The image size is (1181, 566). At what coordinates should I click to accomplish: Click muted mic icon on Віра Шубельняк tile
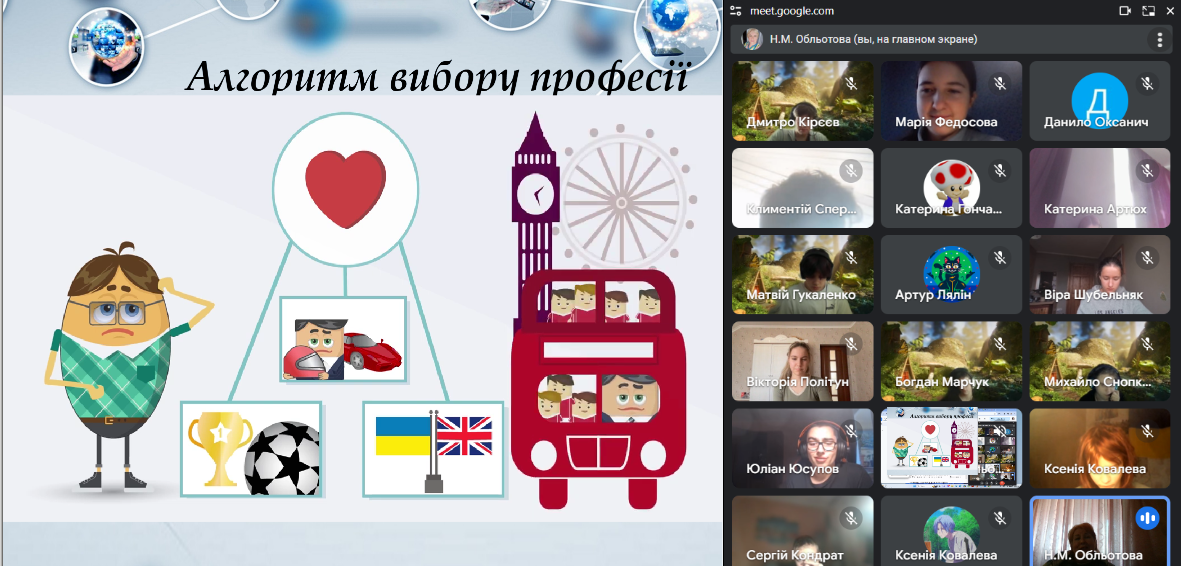coord(1146,257)
